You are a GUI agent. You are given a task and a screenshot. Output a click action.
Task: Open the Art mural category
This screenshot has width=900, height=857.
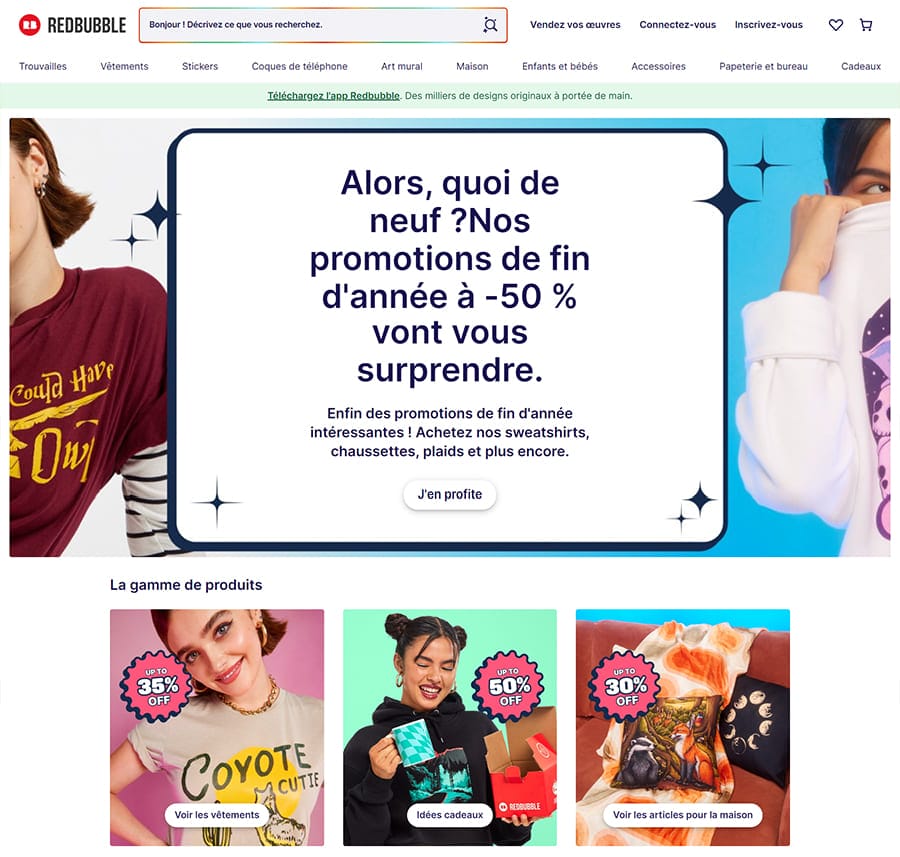(x=402, y=67)
